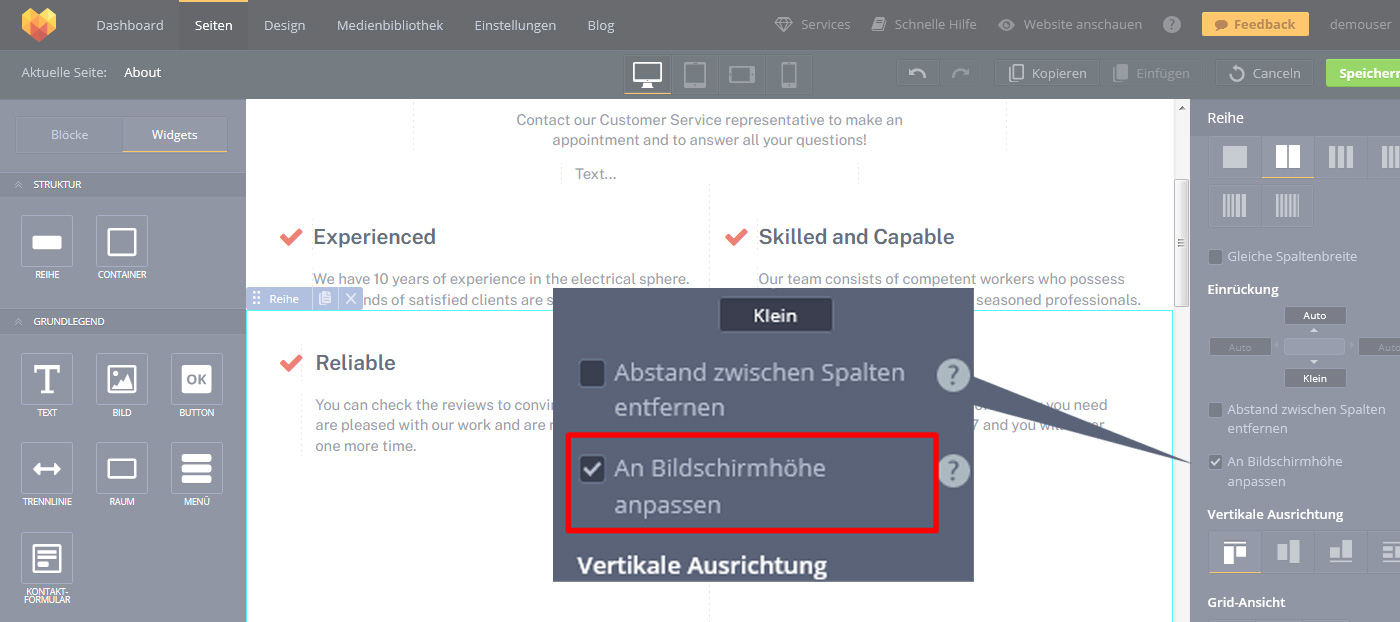
Task: Uncheck An Bildschirmhöhe anpassen in right panel
Action: (x=1216, y=462)
